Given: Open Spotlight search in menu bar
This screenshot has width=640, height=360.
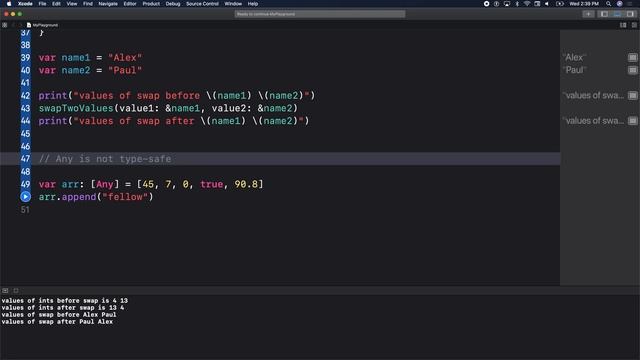Looking at the screenshot, I should [x=609, y=4].
